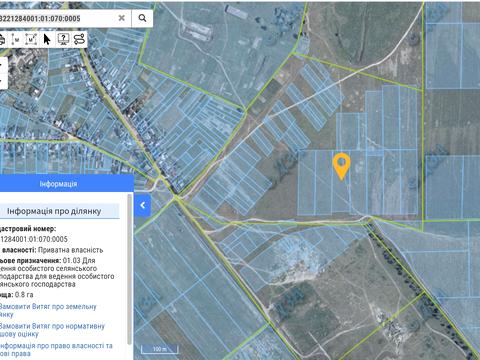Click the magnifier search button
The width and height of the screenshot is (480, 360).
(x=142, y=18)
